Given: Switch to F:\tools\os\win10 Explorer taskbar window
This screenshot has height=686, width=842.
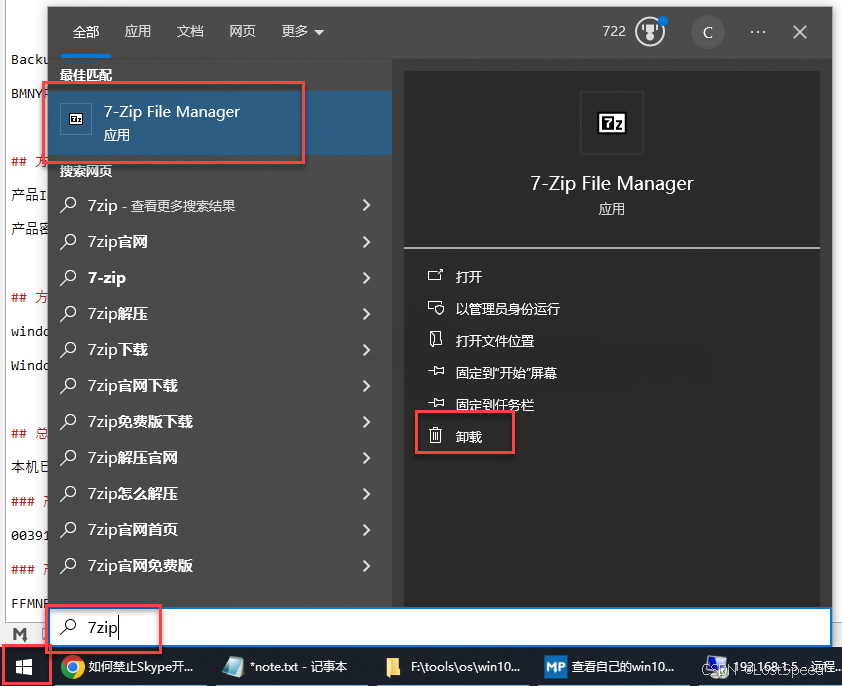Looking at the screenshot, I should tap(453, 667).
